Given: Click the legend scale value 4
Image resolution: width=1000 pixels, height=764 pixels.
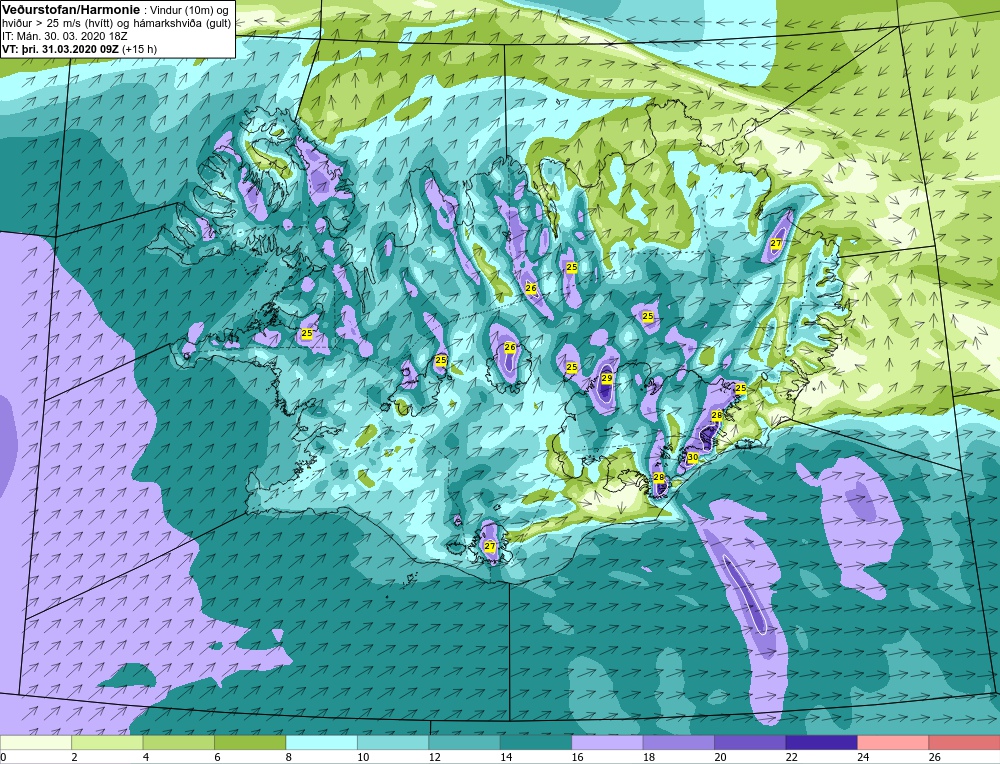Looking at the screenshot, I should coord(146,757).
